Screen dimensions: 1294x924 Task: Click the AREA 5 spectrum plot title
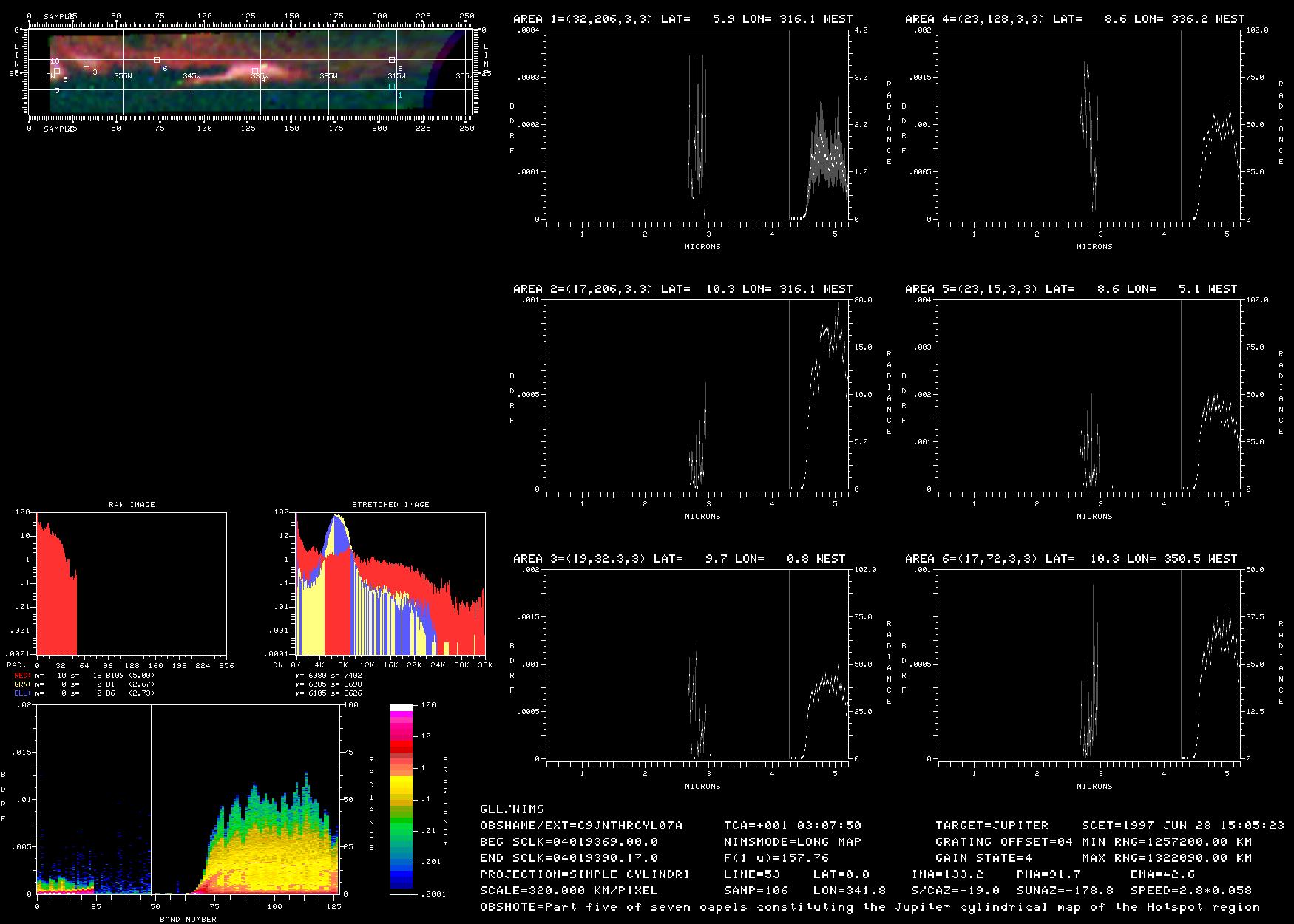(x=1071, y=289)
